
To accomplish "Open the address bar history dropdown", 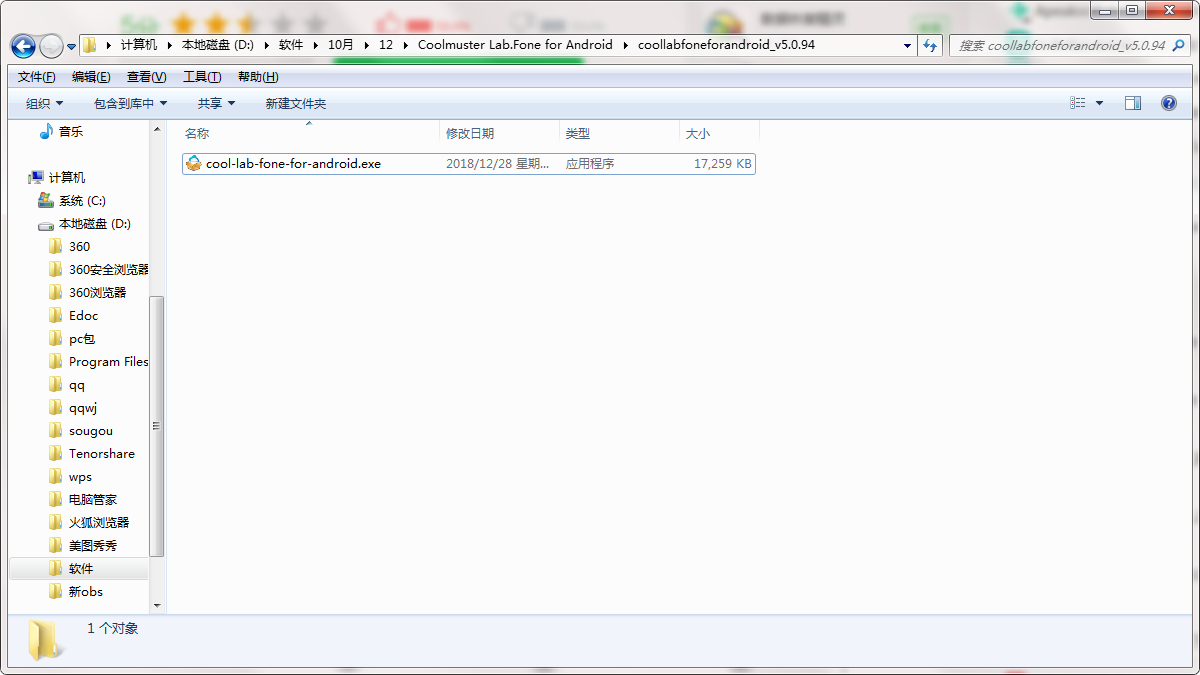I will (x=908, y=45).
